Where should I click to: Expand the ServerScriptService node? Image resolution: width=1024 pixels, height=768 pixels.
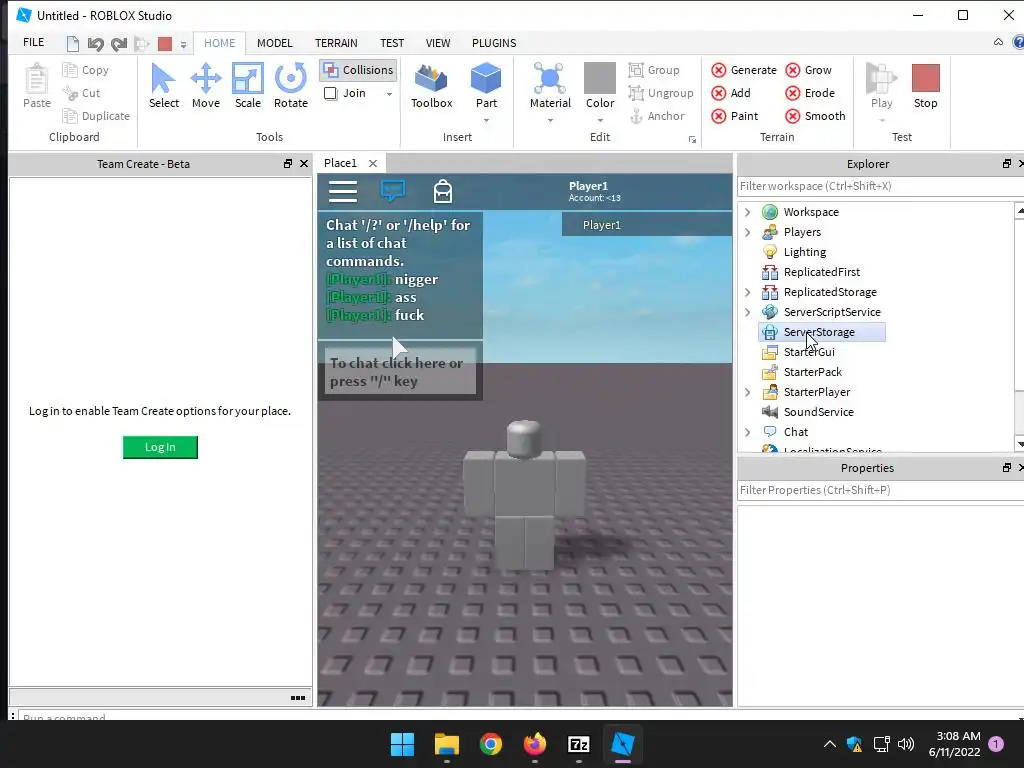point(748,312)
